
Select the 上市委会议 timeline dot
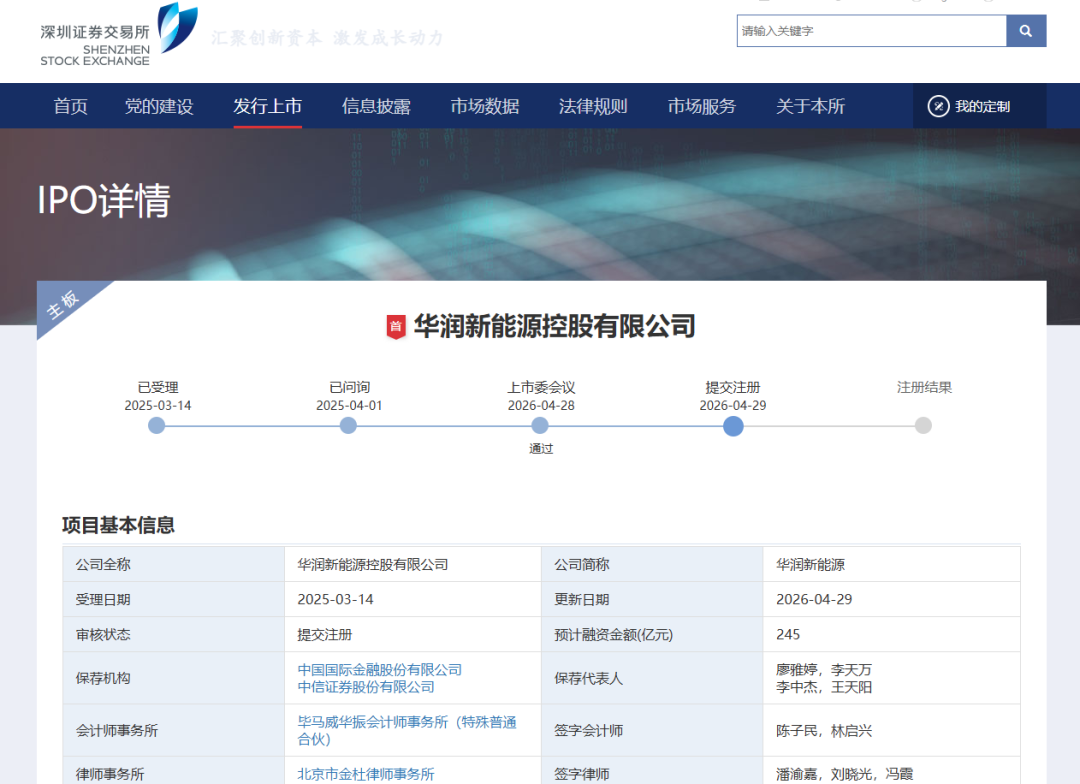tap(541, 426)
